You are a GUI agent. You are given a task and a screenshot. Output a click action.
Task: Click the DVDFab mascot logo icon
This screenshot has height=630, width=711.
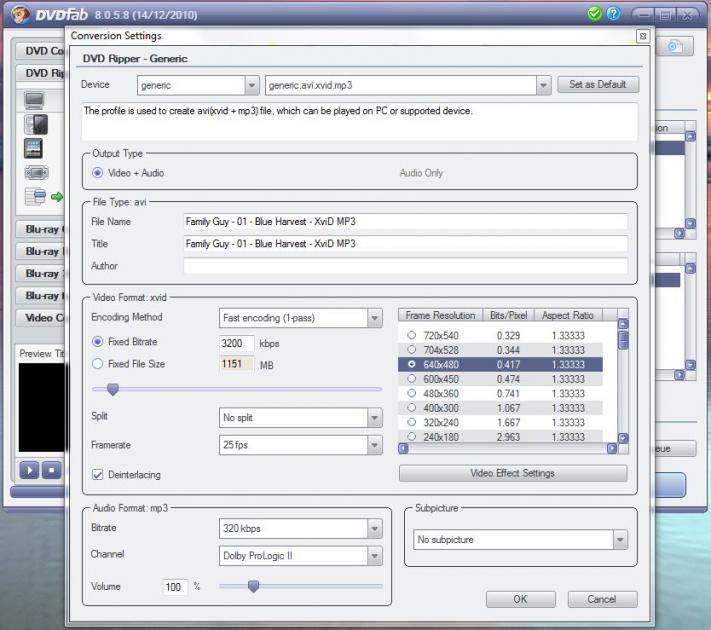(20, 14)
